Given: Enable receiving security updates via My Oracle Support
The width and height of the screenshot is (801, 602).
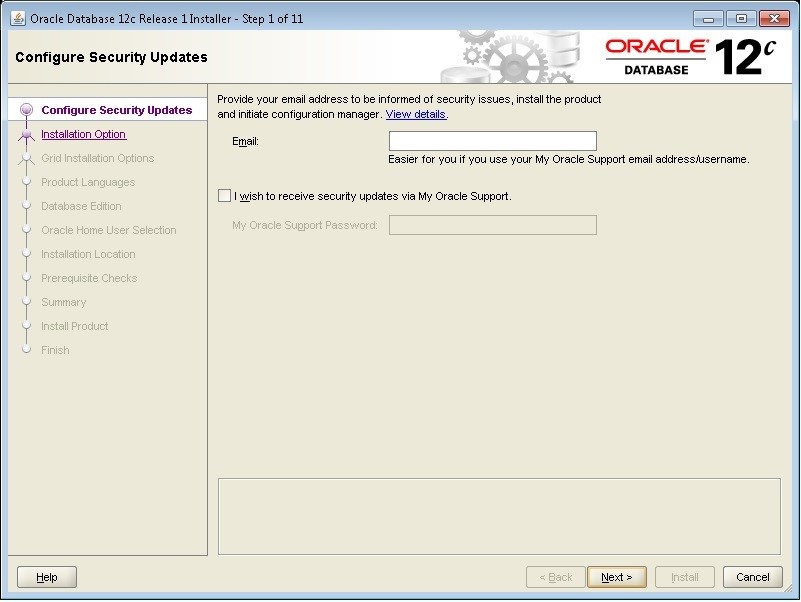Looking at the screenshot, I should (x=224, y=196).
